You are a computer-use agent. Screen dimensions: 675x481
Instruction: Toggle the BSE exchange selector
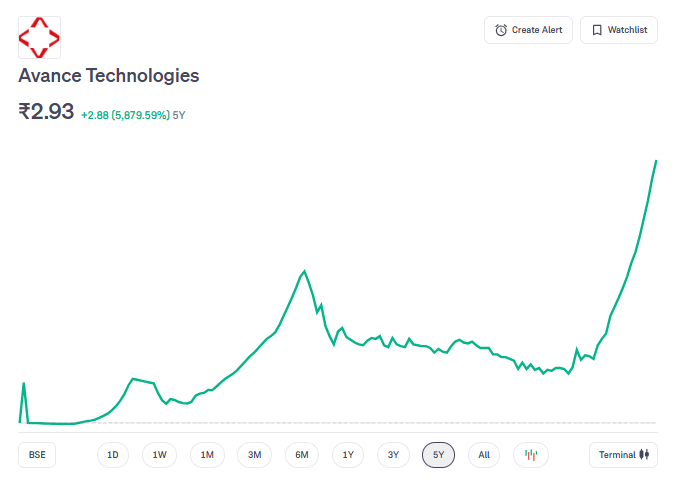(x=37, y=455)
